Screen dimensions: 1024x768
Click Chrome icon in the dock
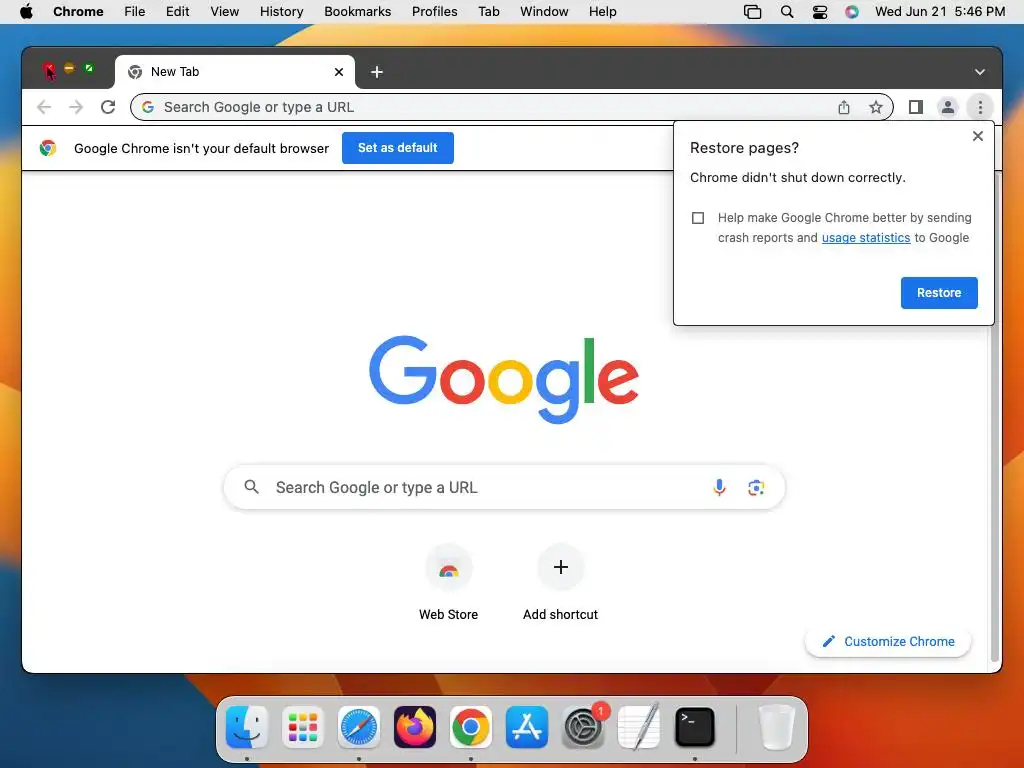[x=471, y=727]
